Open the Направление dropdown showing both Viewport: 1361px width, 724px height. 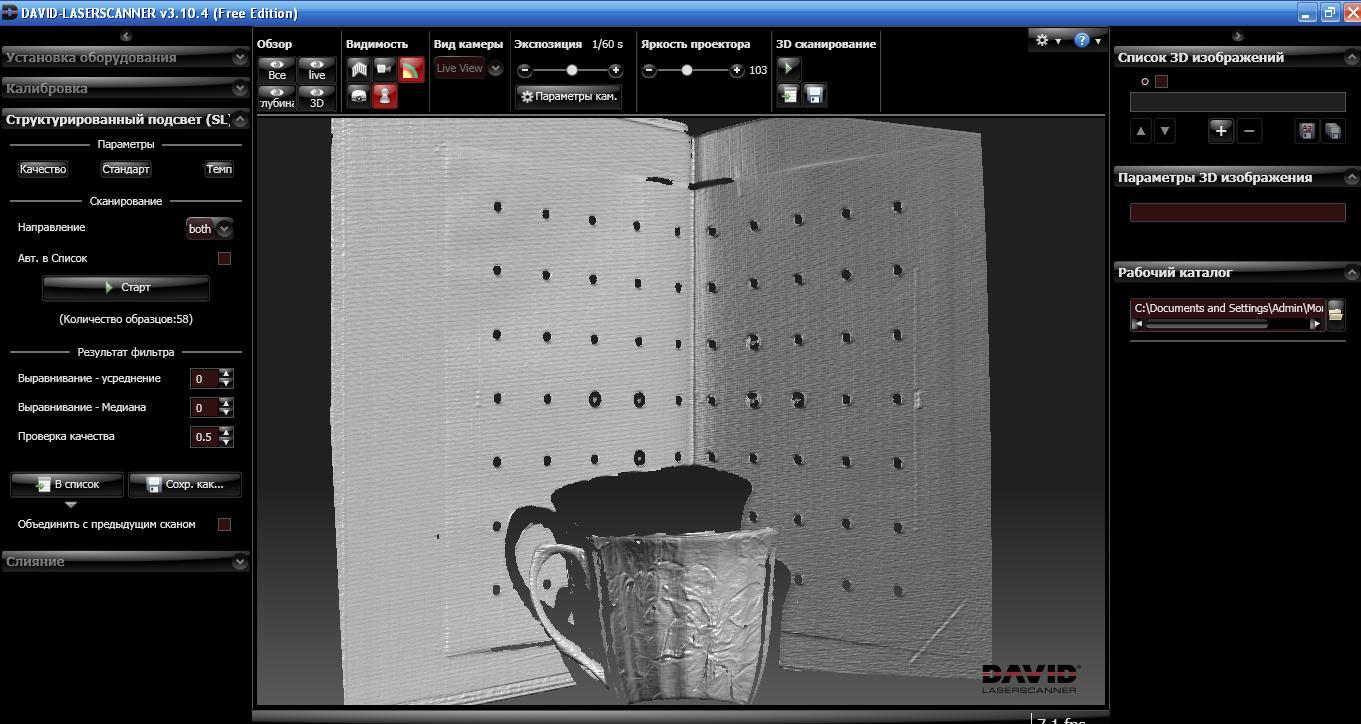tap(209, 229)
